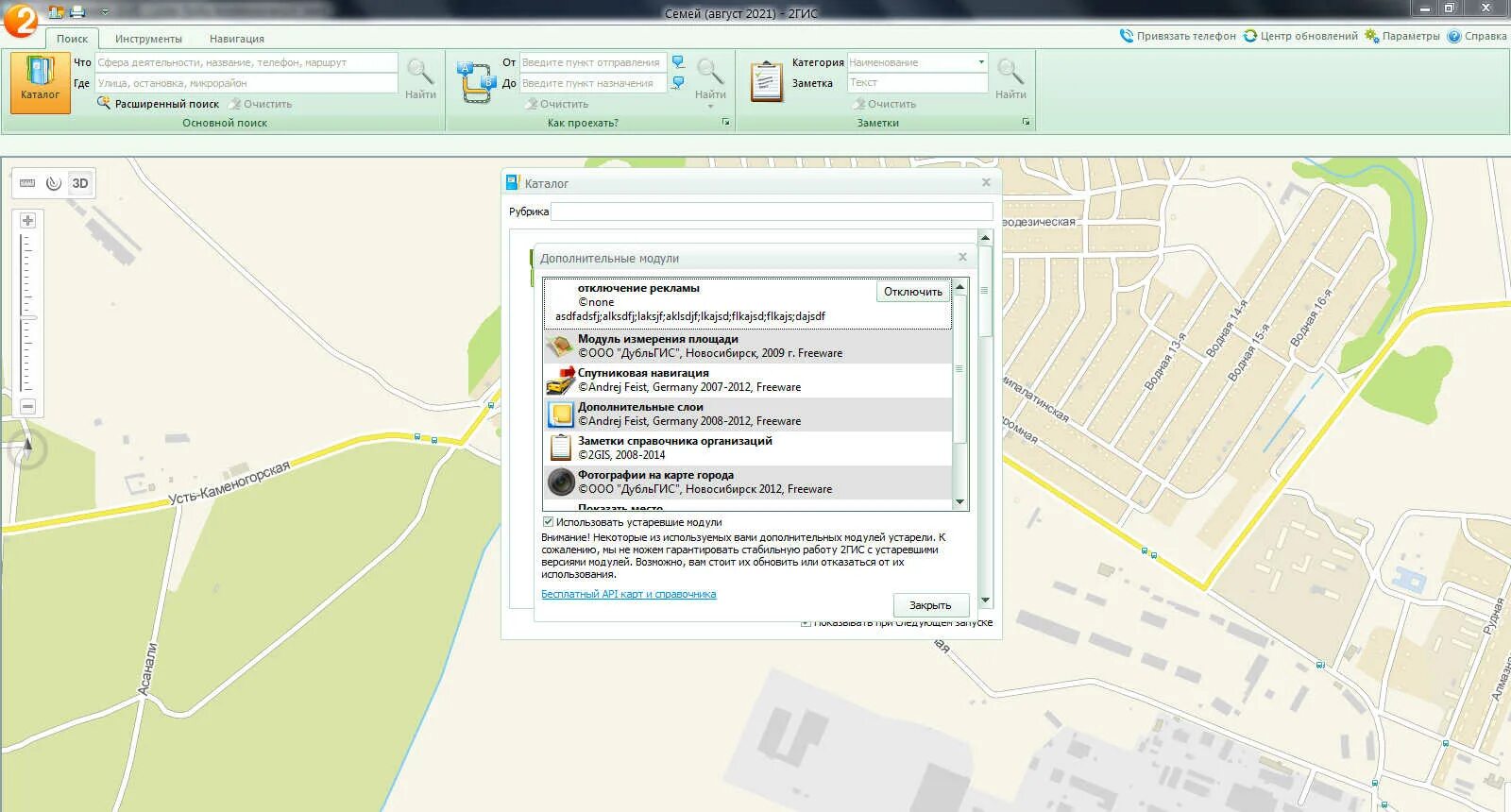This screenshot has width=1511, height=812.
Task: Click the Заметка text input field
Action: [917, 83]
